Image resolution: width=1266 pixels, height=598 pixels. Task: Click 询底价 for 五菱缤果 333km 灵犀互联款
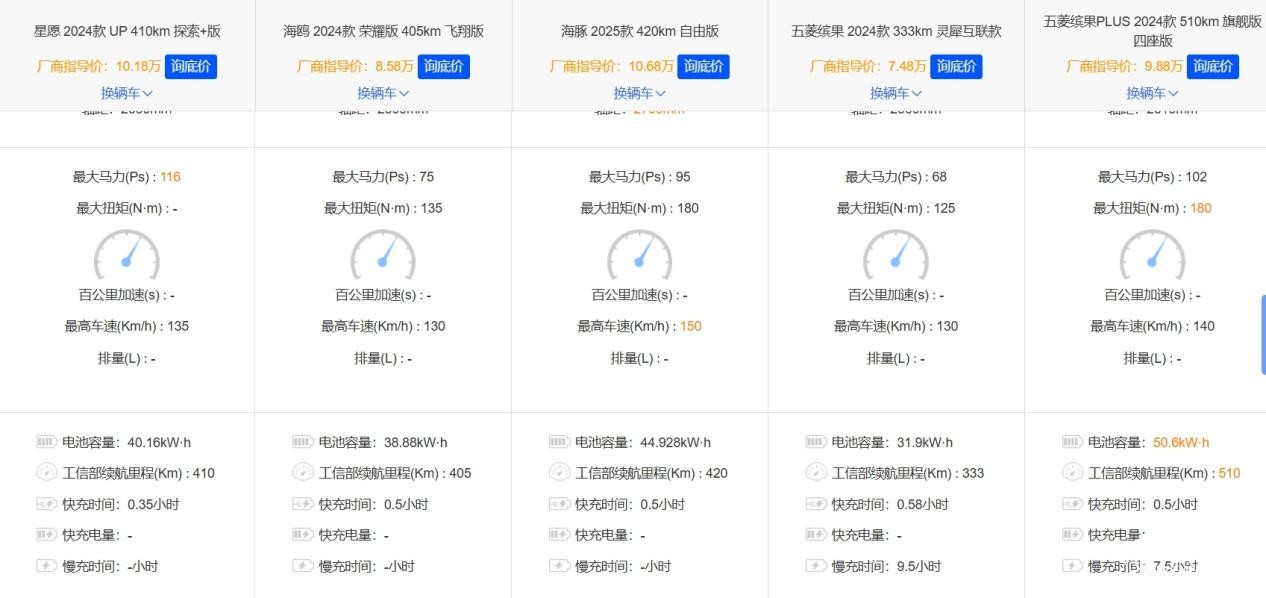point(956,67)
